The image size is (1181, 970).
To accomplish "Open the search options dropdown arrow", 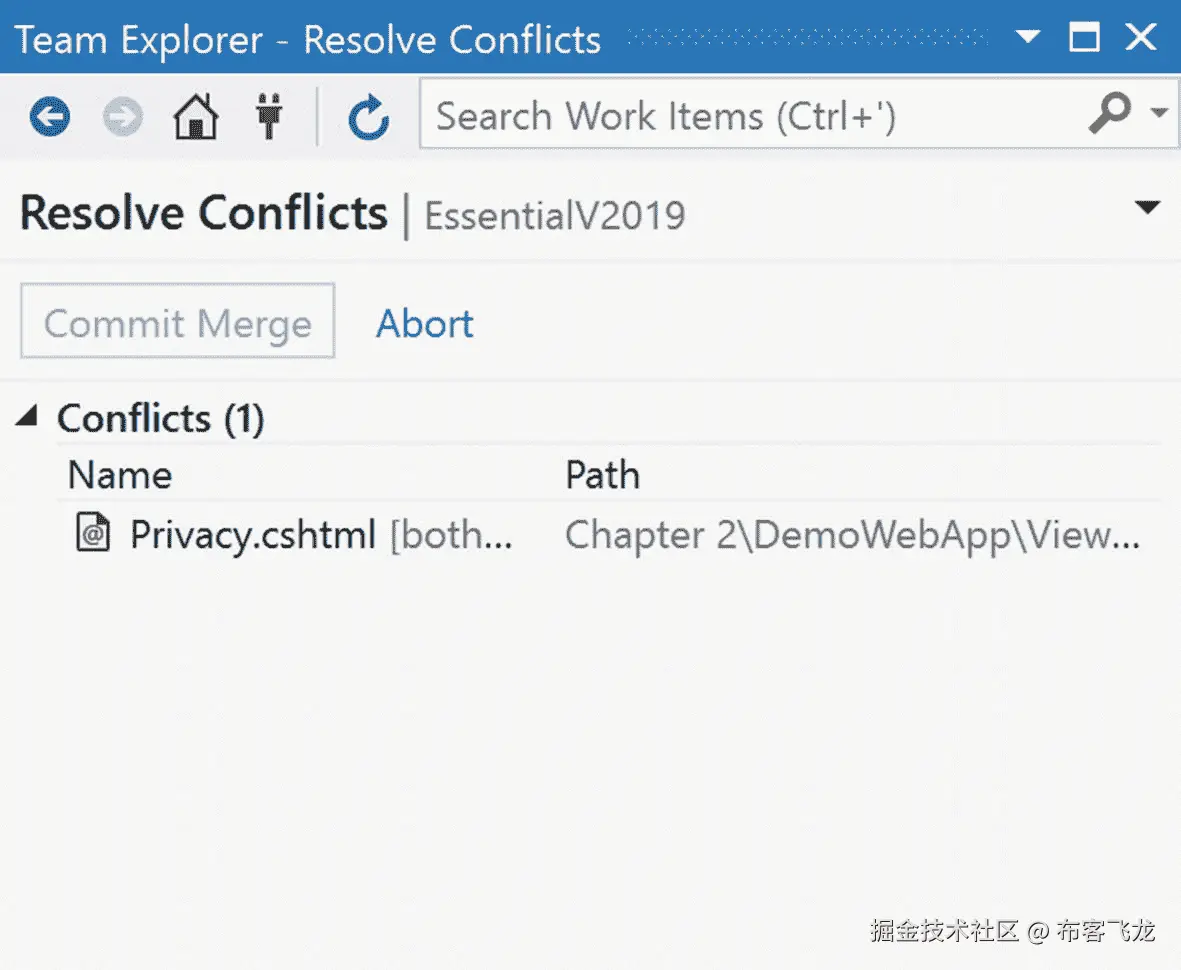I will coord(1159,113).
